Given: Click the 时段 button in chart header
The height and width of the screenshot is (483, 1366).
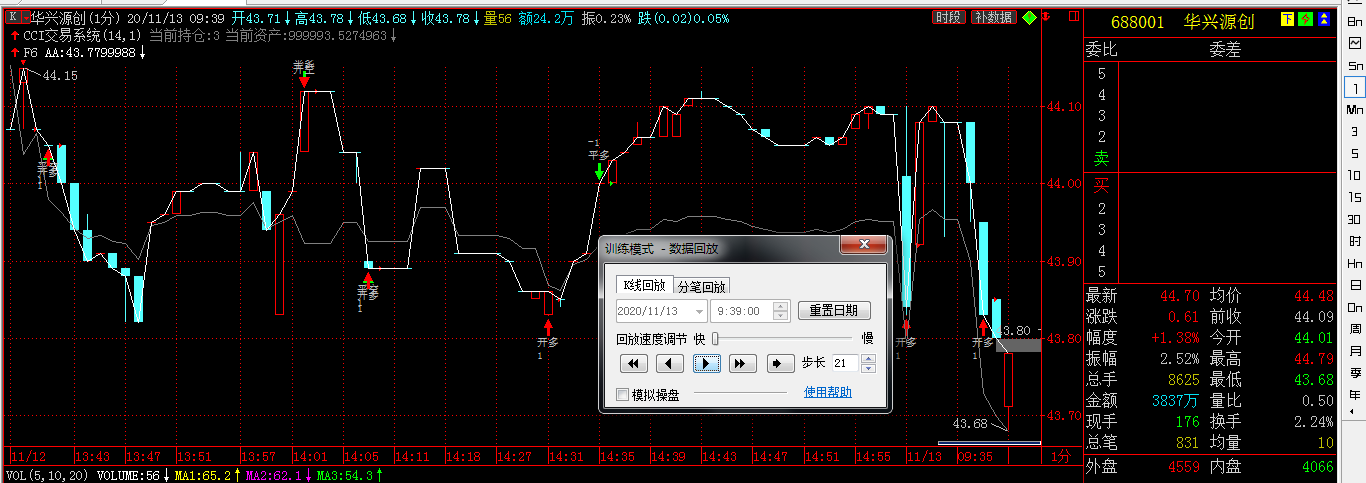Looking at the screenshot, I should tap(949, 18).
